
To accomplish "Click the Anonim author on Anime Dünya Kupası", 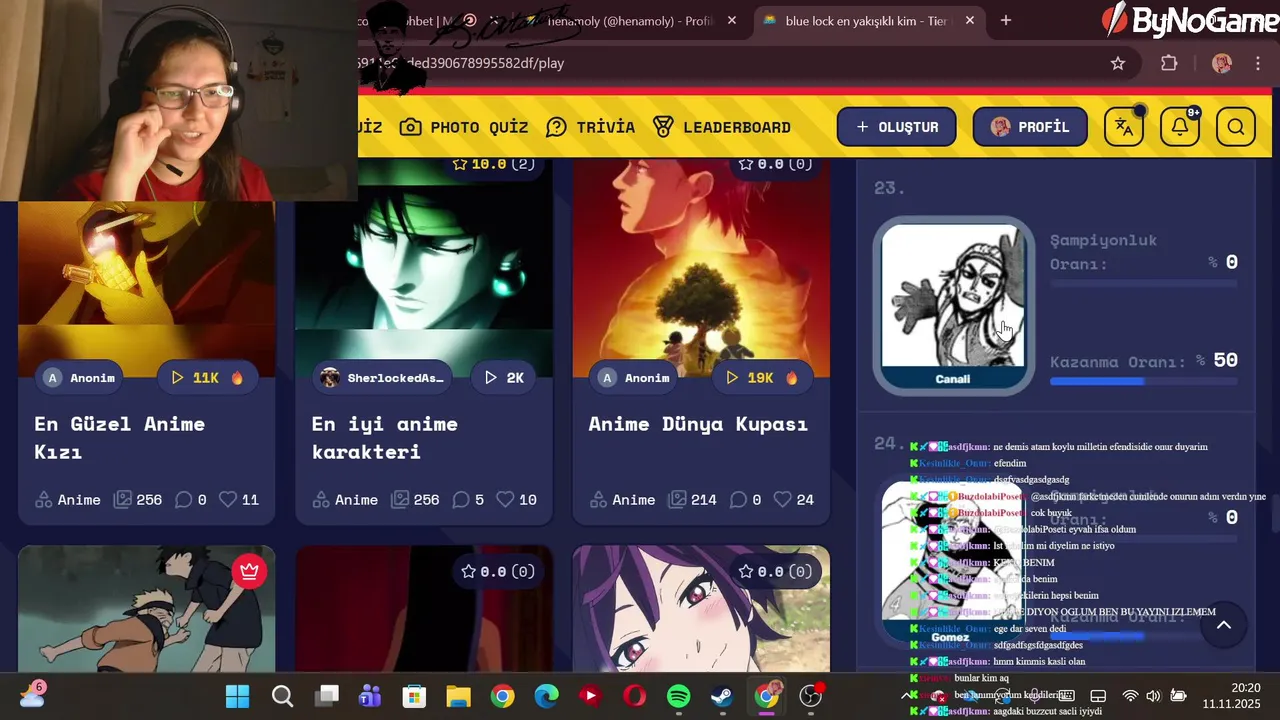I will [x=634, y=377].
